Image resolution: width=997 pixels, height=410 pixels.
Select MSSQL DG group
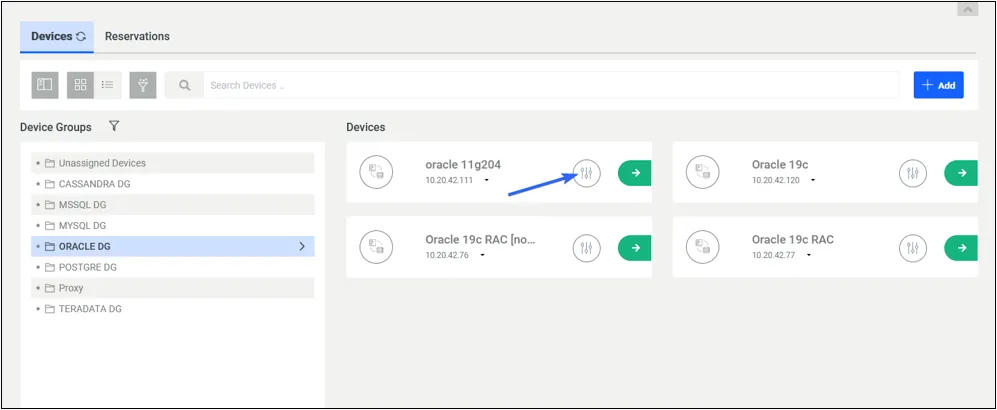172,205
